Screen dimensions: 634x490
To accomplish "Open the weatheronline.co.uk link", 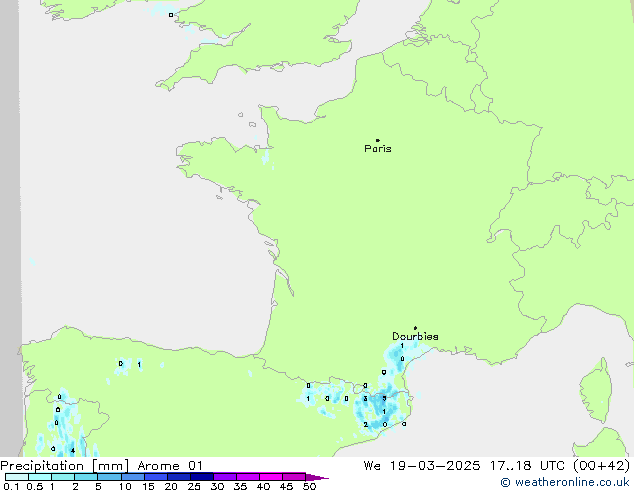I will [565, 482].
